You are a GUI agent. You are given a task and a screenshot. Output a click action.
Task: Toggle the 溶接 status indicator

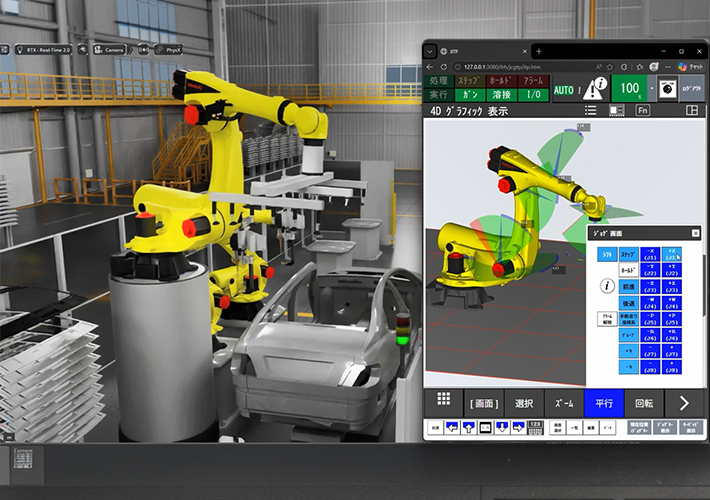[501, 95]
